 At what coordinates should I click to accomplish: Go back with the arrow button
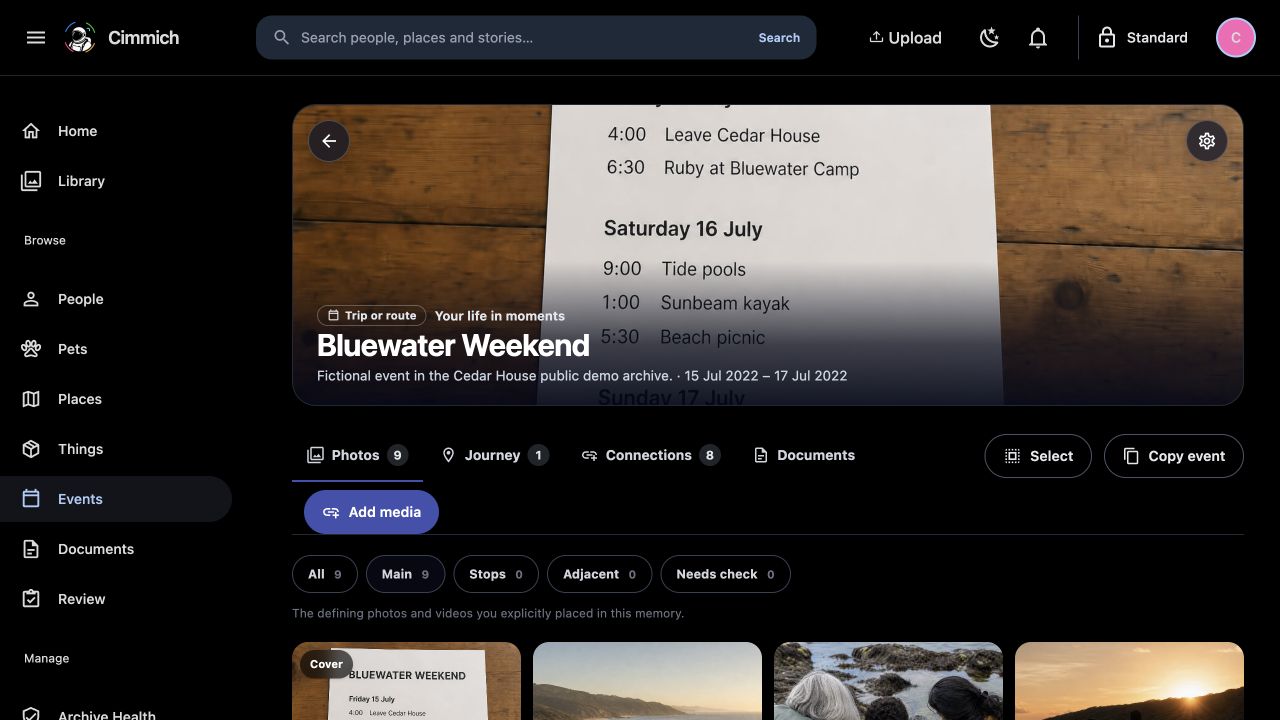329,141
